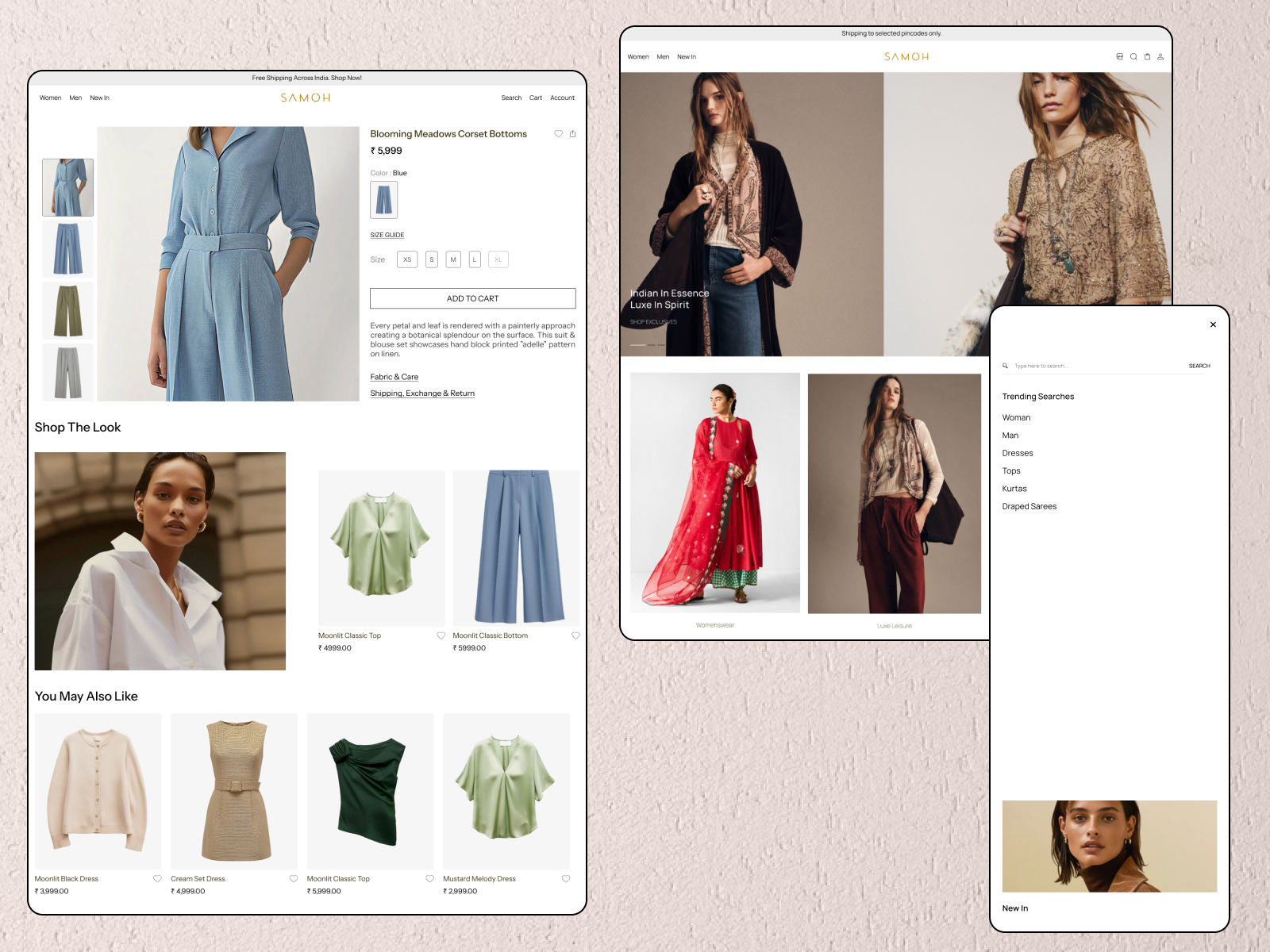Toggle the heart on Cream Set Dress
Screen dimensions: 1270x952
(x=293, y=878)
